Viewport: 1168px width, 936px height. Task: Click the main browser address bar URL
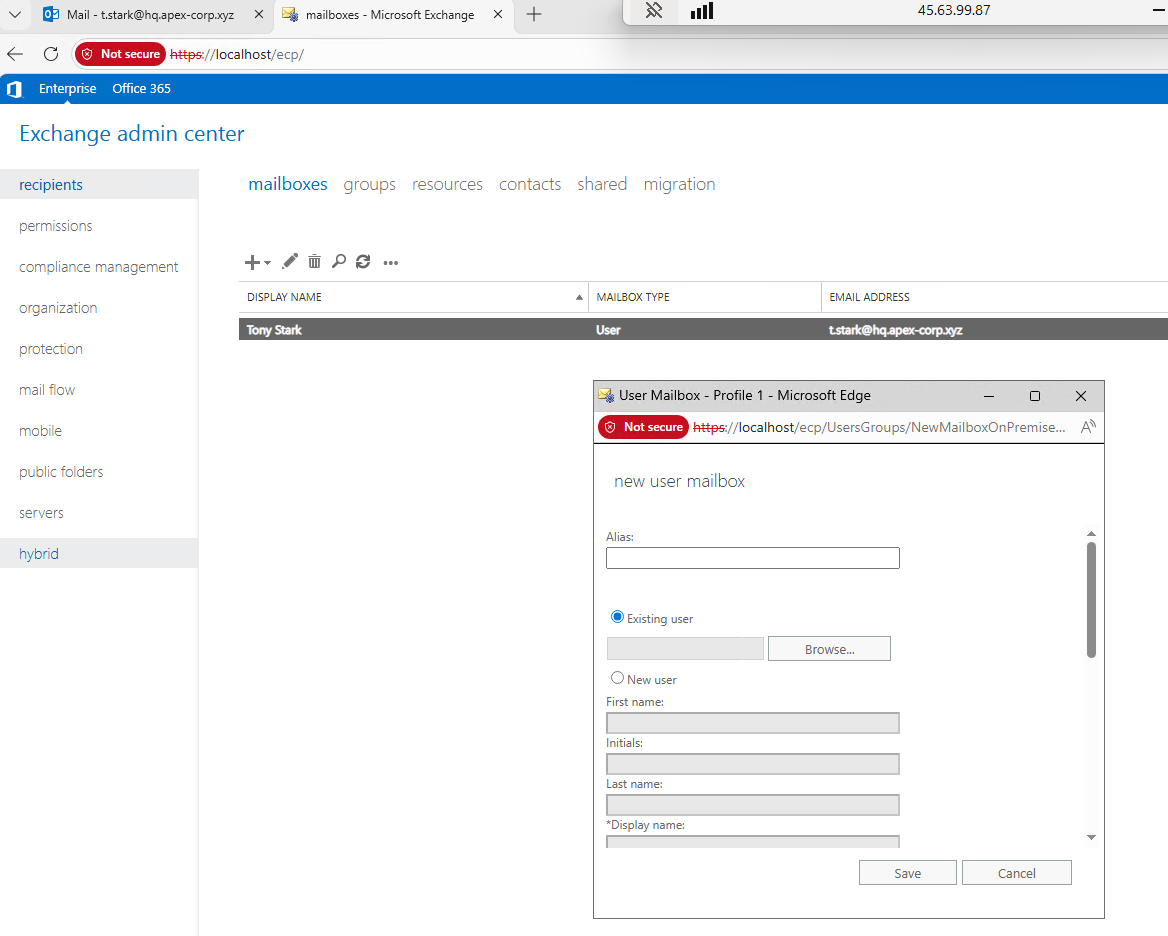pyautogui.click(x=237, y=54)
